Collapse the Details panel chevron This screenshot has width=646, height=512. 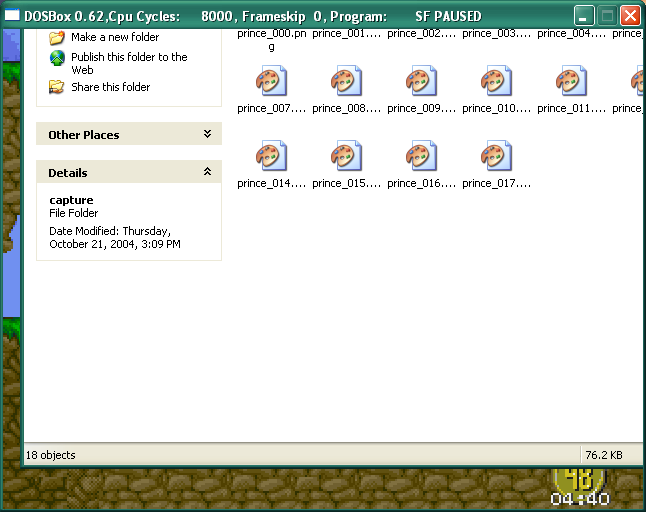207,171
